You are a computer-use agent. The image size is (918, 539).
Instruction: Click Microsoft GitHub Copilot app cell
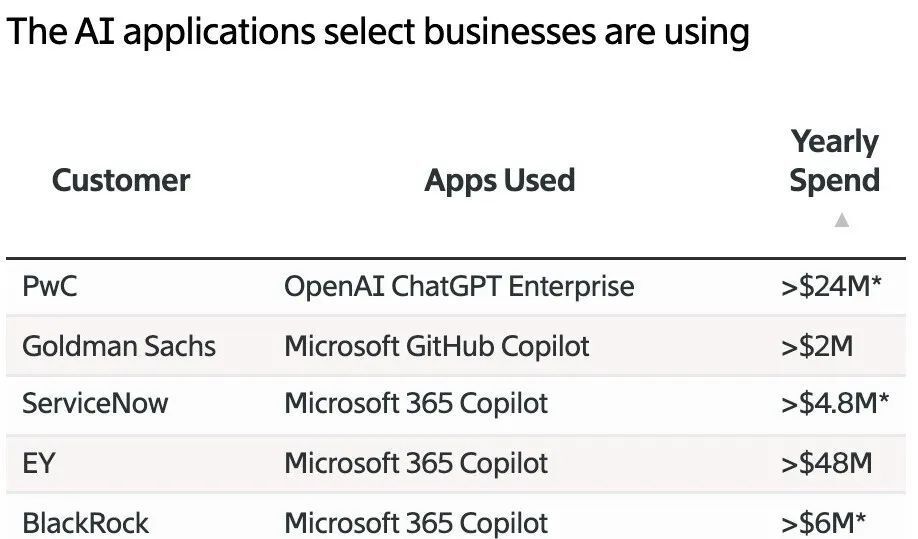click(x=437, y=346)
